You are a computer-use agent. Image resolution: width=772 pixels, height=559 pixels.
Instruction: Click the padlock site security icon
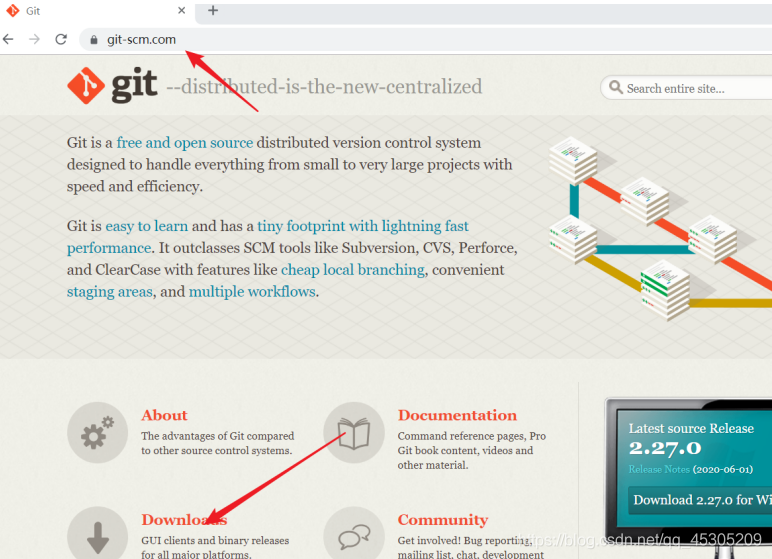pyautogui.click(x=94, y=40)
